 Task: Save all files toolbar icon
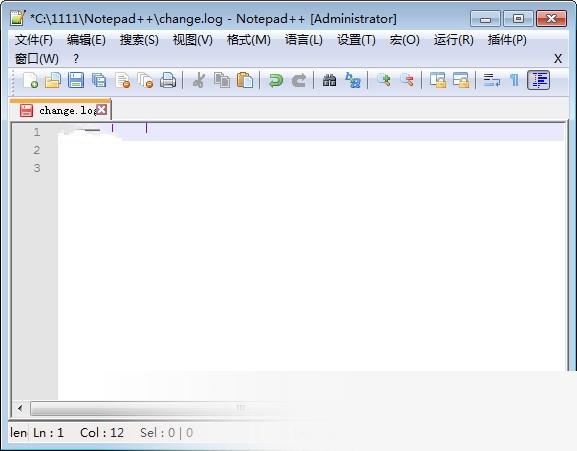pyautogui.click(x=99, y=80)
